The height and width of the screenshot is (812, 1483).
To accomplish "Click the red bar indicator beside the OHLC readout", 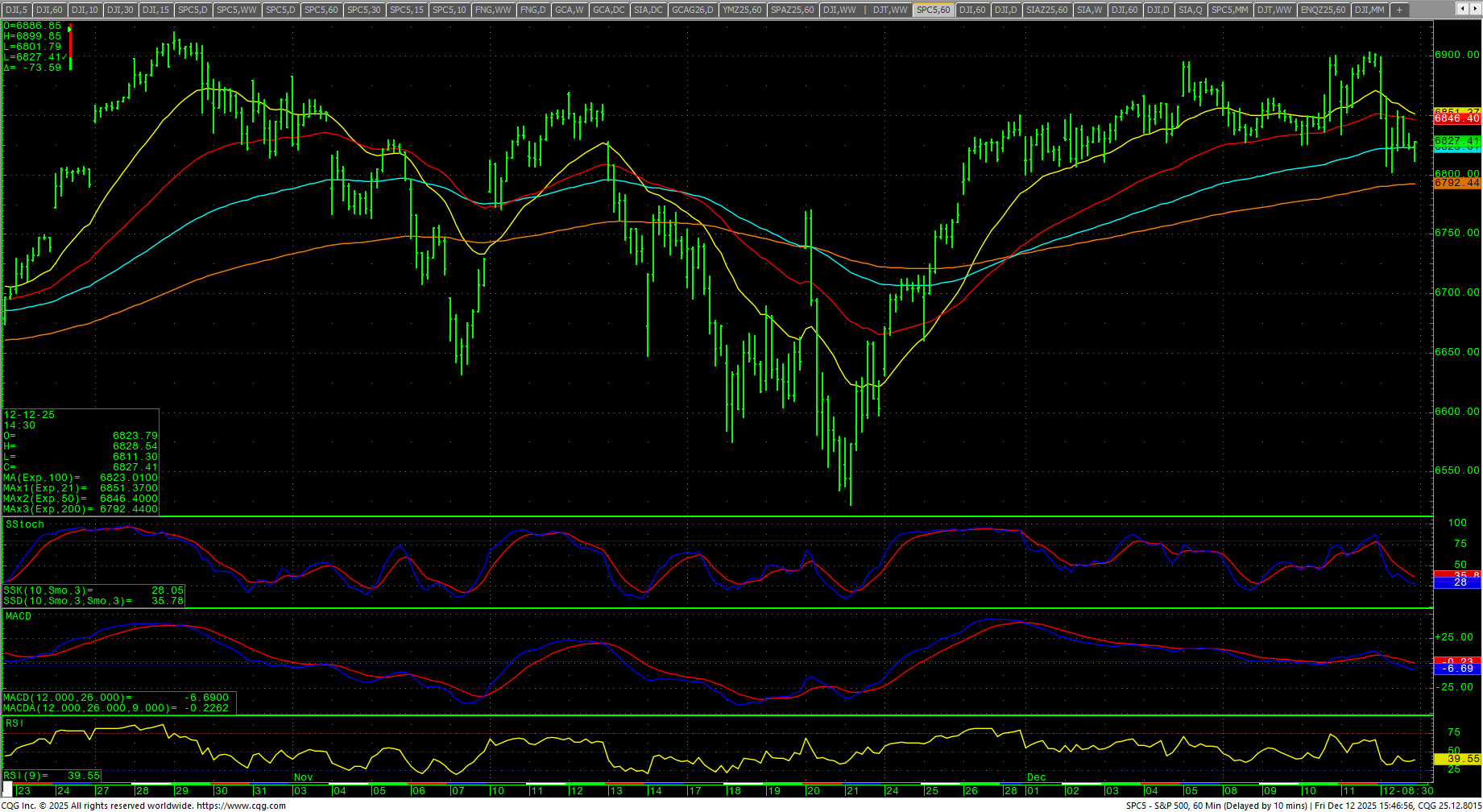I will [x=70, y=47].
